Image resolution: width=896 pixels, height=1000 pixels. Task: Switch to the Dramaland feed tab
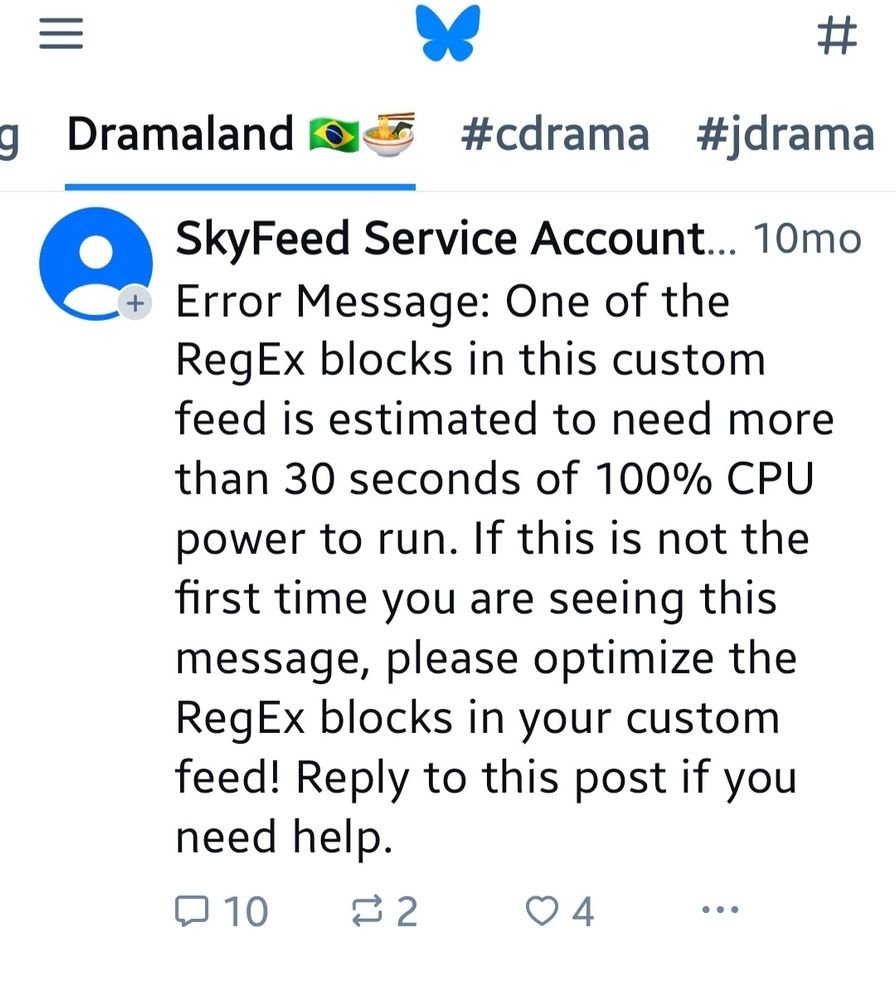point(180,134)
